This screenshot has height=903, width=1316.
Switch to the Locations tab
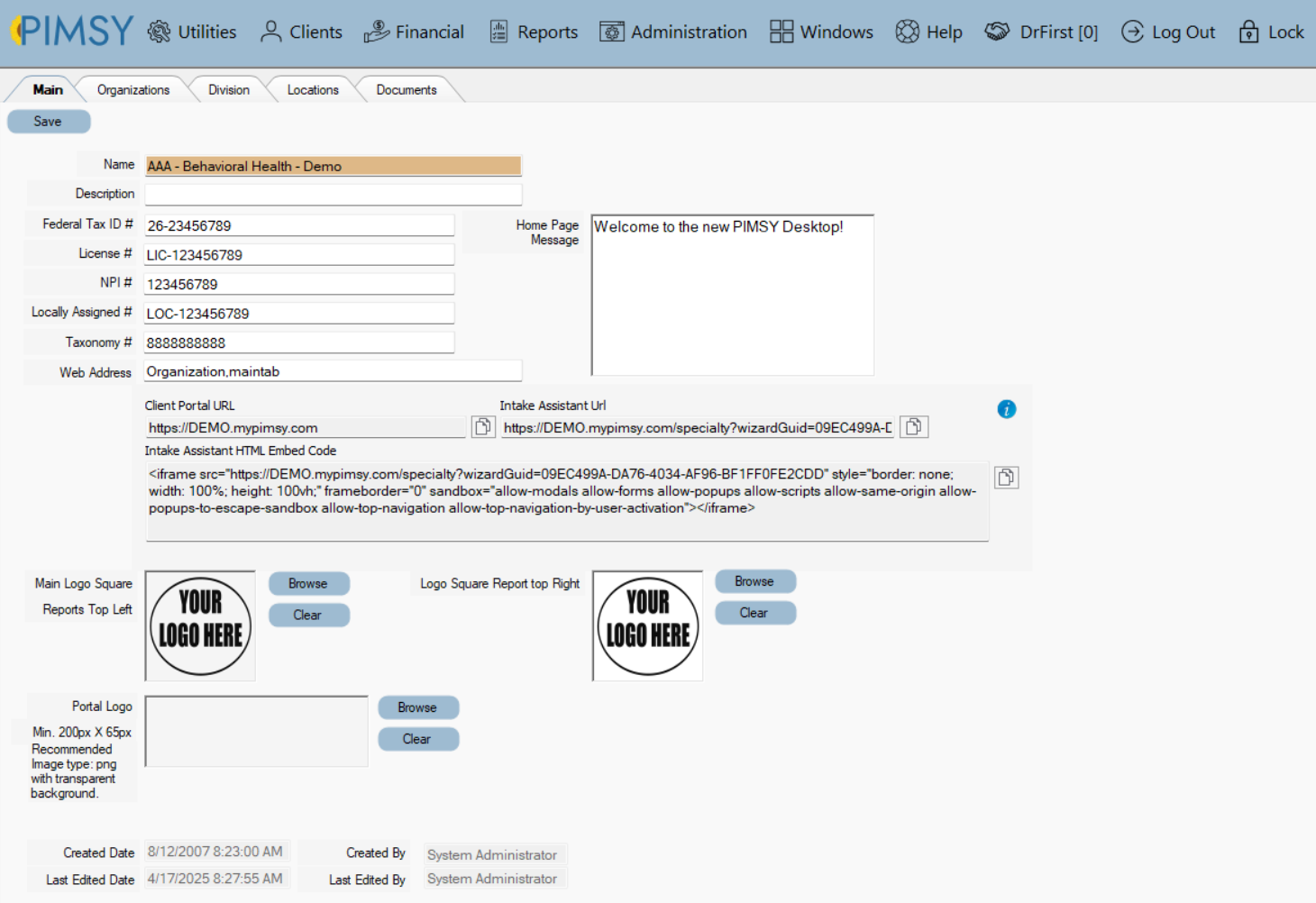click(313, 89)
